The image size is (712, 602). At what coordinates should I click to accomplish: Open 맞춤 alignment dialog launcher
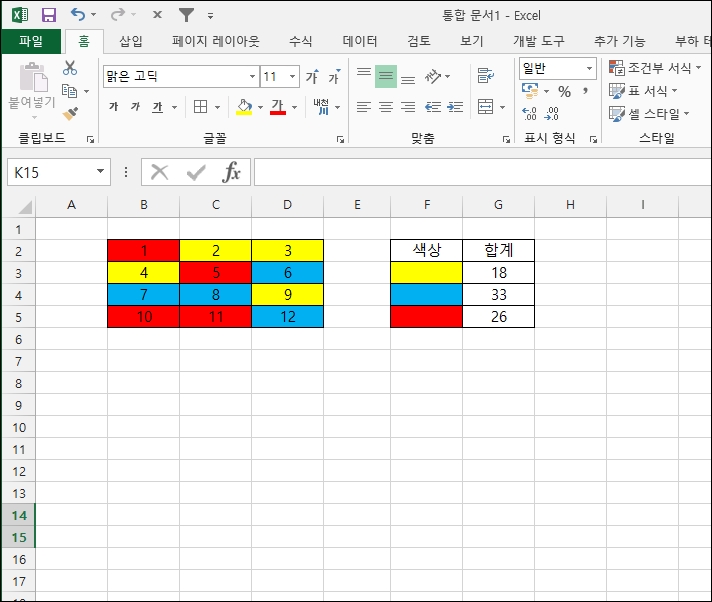[x=506, y=139]
